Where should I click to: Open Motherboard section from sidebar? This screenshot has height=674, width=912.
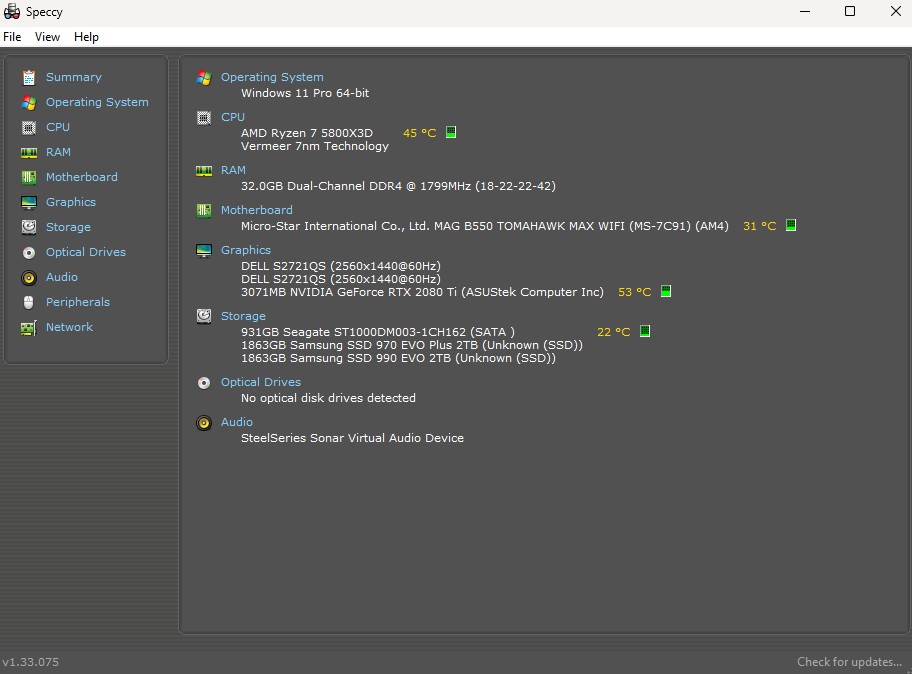[x=81, y=177]
